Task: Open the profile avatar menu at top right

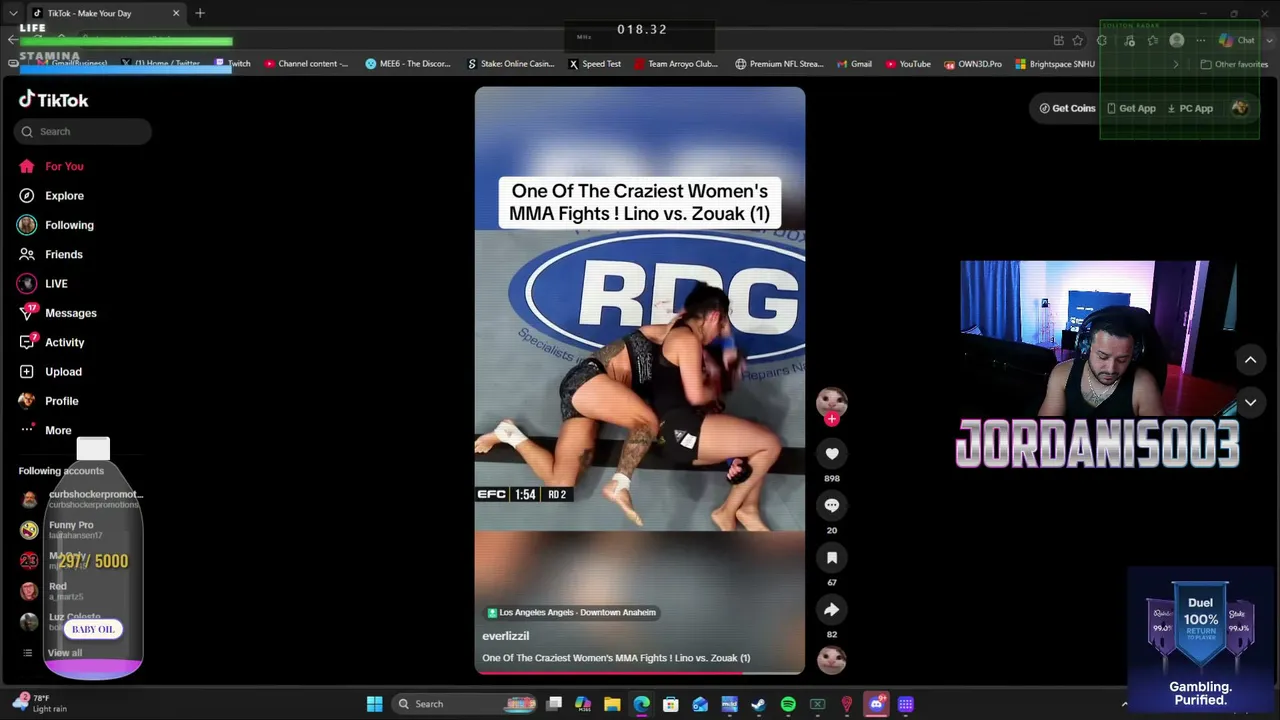Action: pyautogui.click(x=1240, y=108)
